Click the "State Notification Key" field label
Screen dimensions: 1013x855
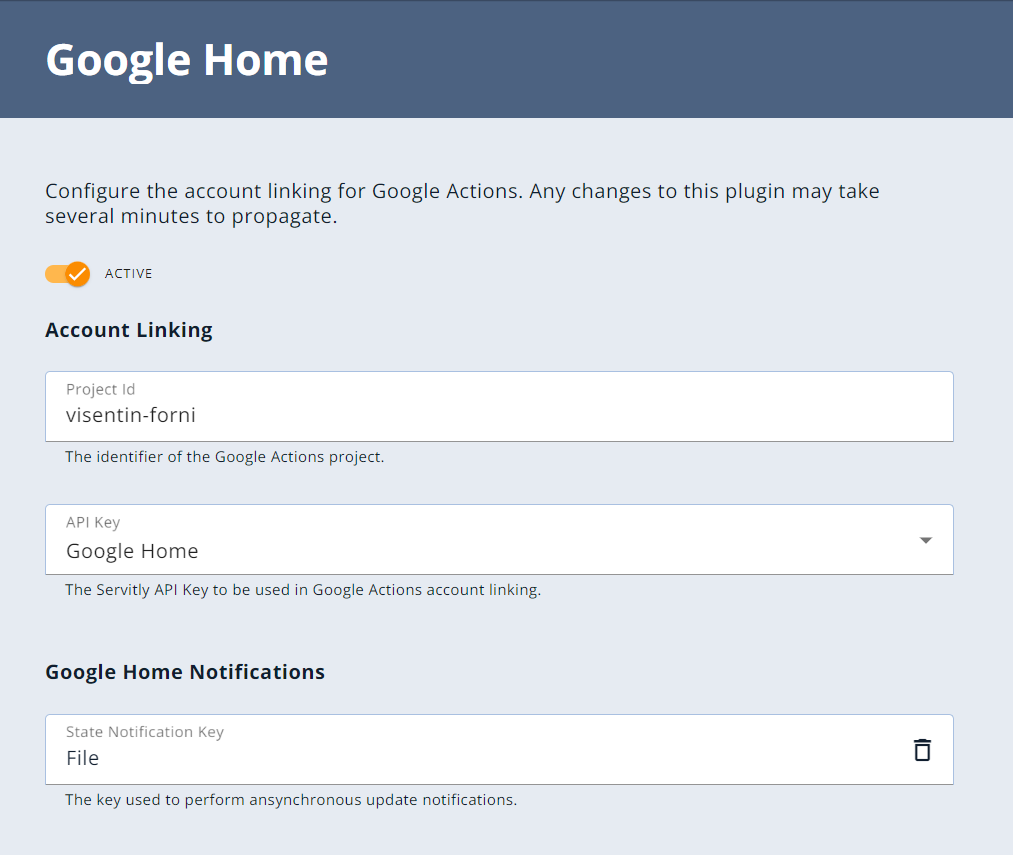coord(145,732)
